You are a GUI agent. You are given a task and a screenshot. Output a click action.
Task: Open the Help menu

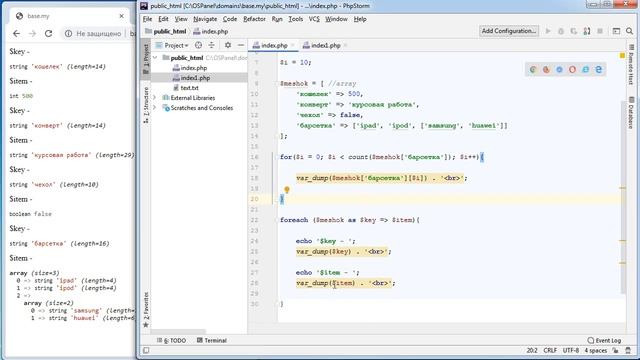pos(360,19)
